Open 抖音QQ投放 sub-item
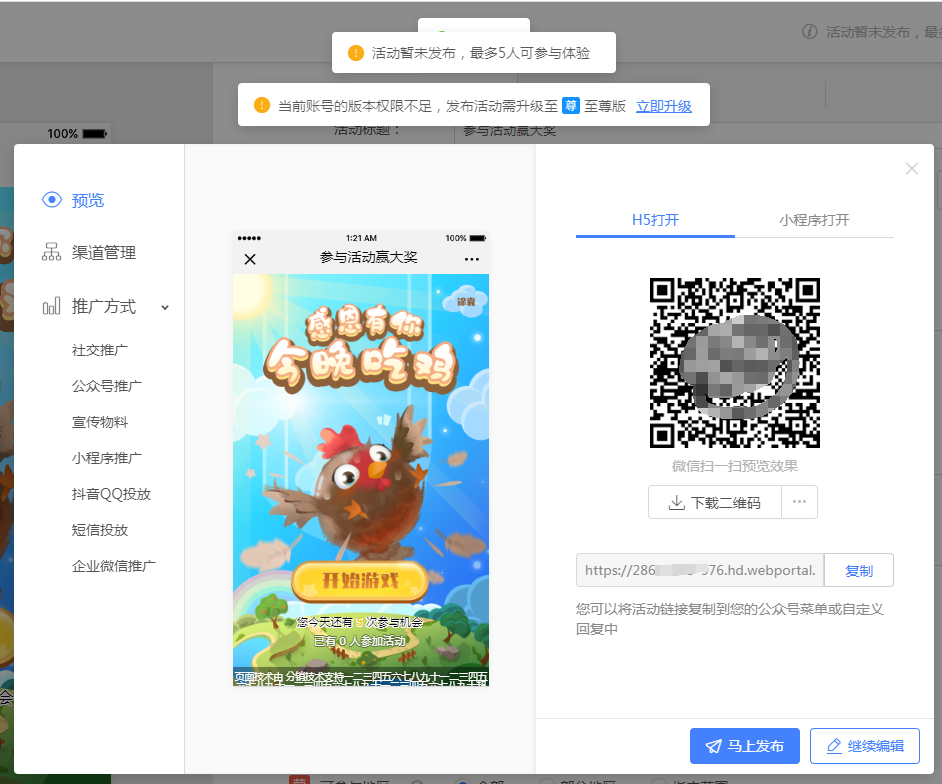Screen dimensions: 942x784 pyautogui.click(x=111, y=494)
